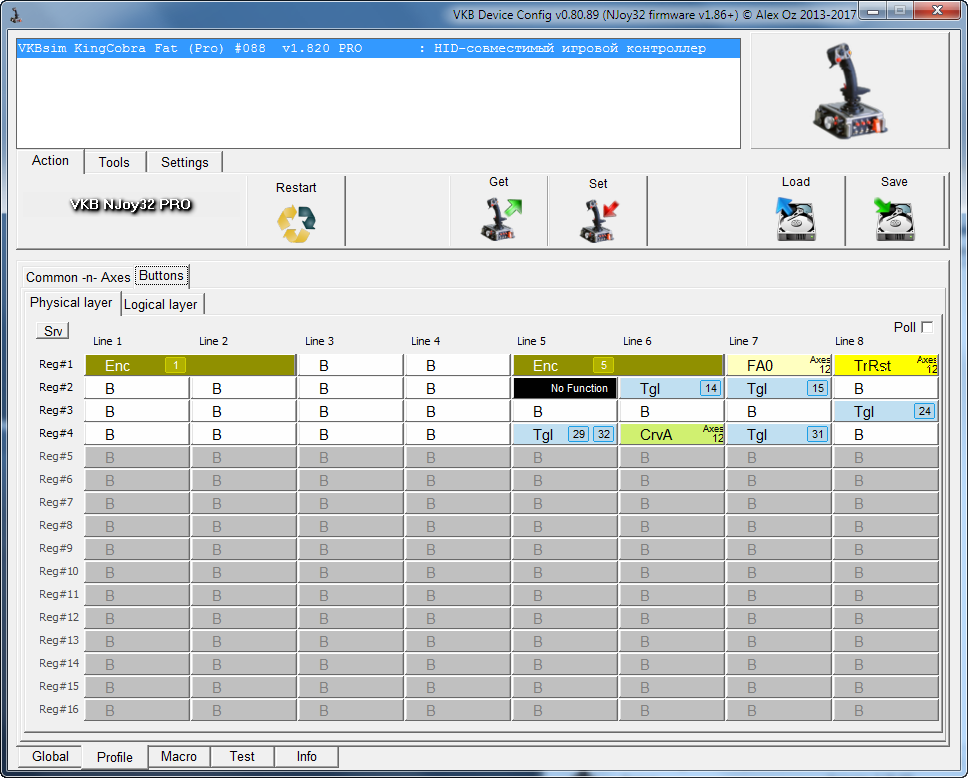
Task: Switch to Common -n- Axes tab
Action: [x=78, y=277]
